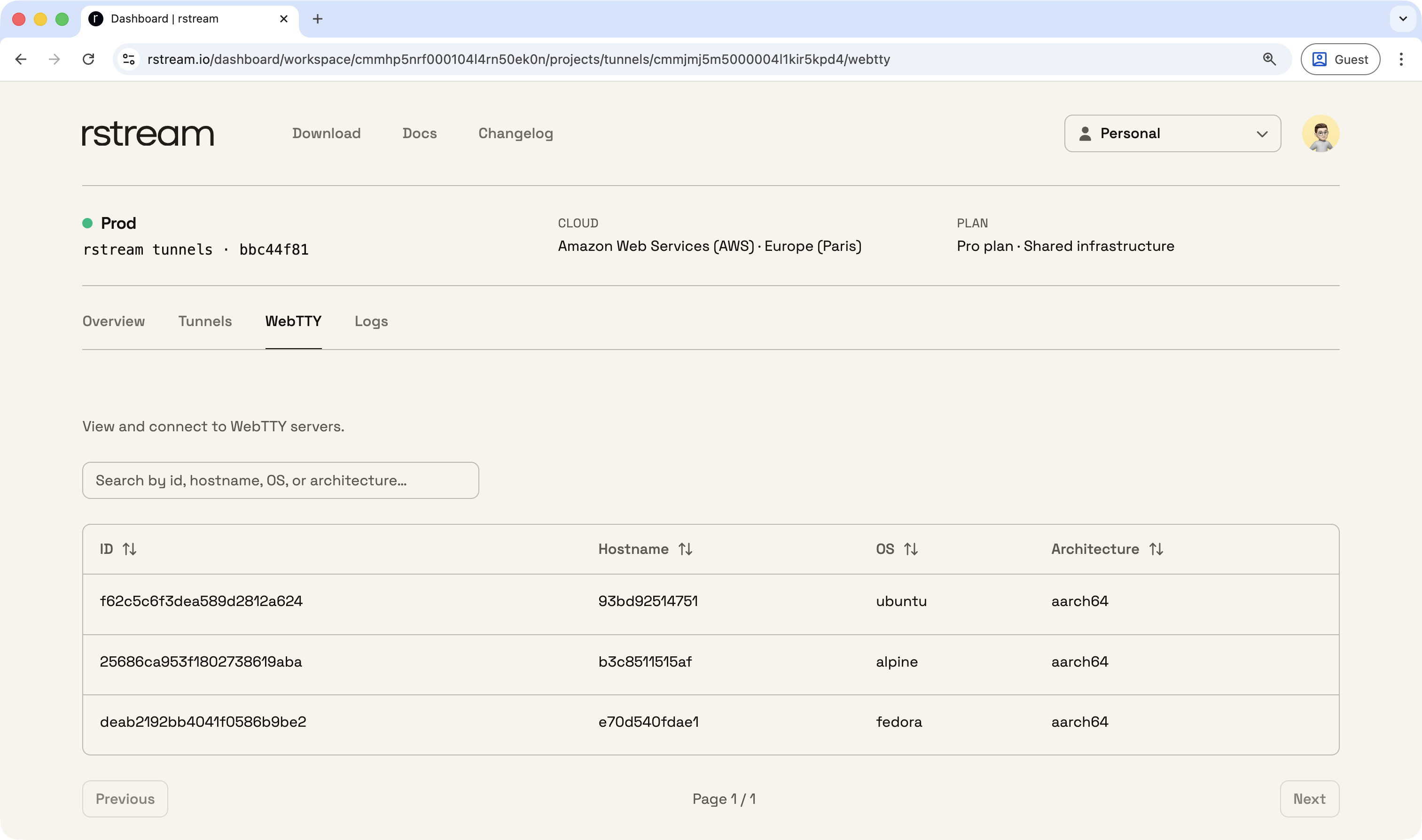Click the Guest profile icon
Screen dimensions: 1422x840
tap(1319, 59)
